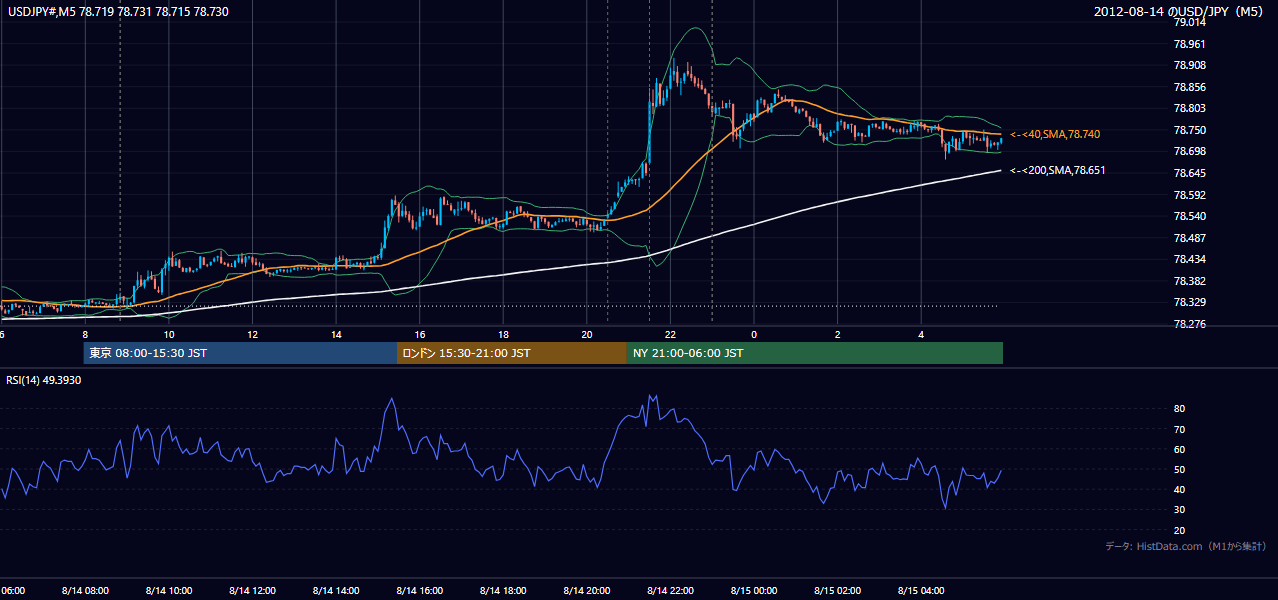The height and width of the screenshot is (600, 1278).
Task: Select the ロンドン 15:30-21:00 JST session bar
Action: 512,353
